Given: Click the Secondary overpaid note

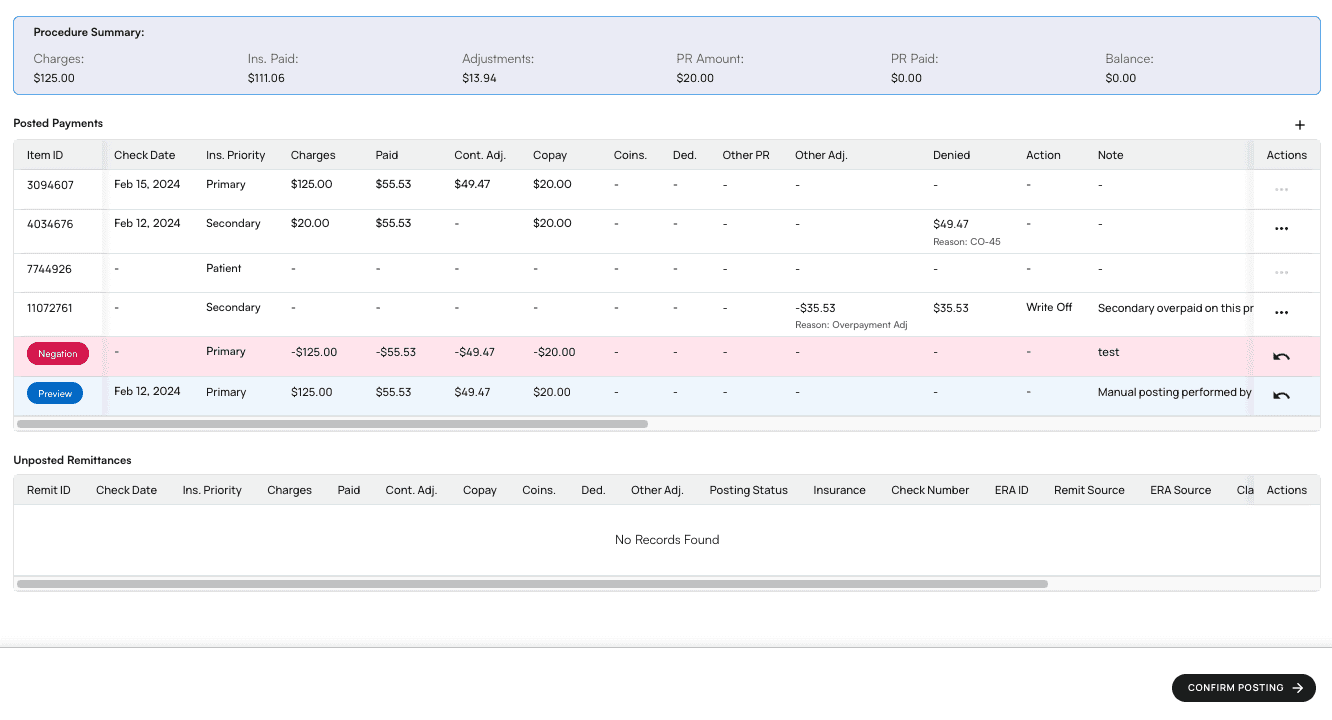Looking at the screenshot, I should coord(1175,308).
